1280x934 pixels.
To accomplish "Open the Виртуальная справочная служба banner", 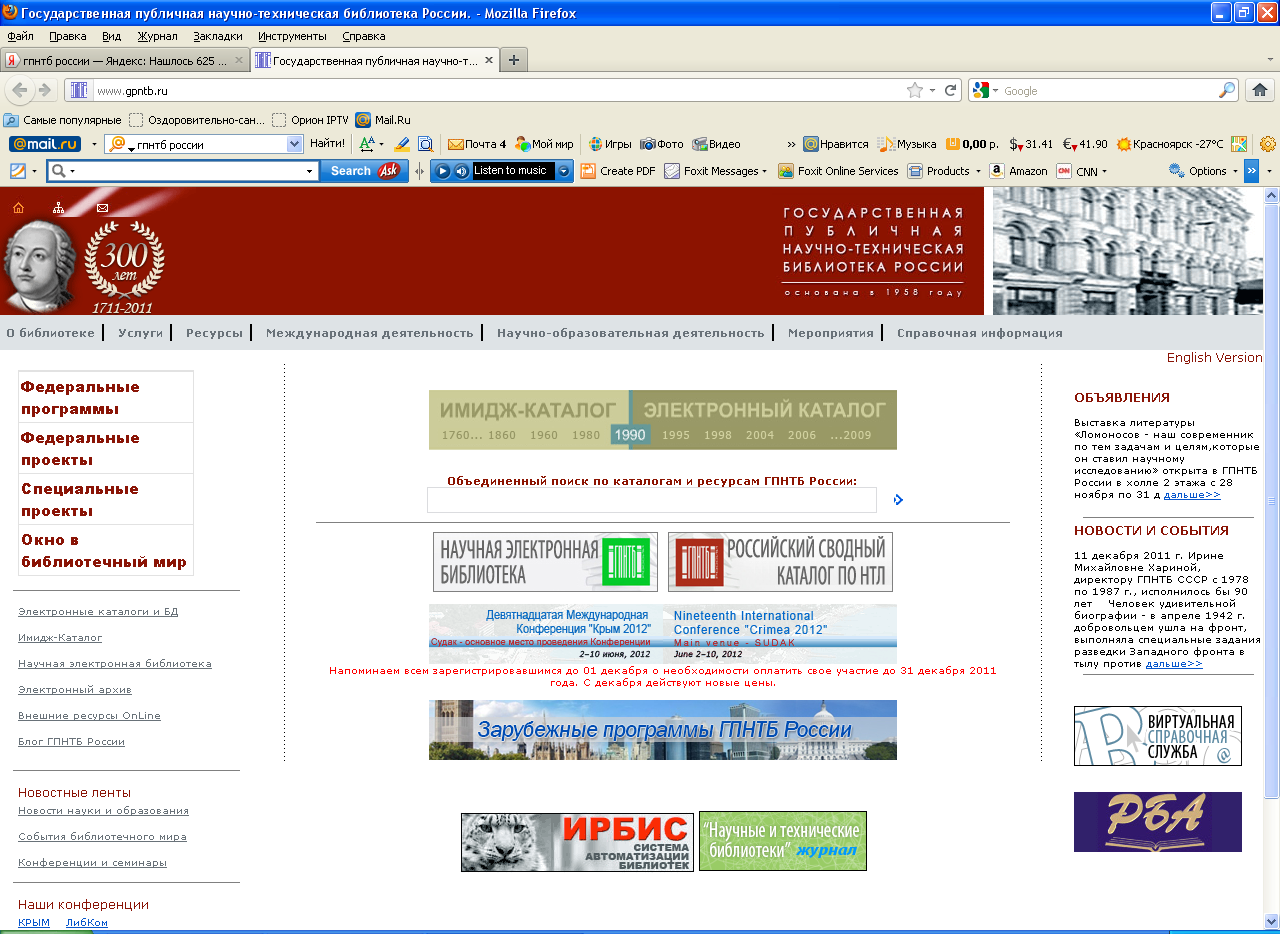I will tap(1158, 736).
